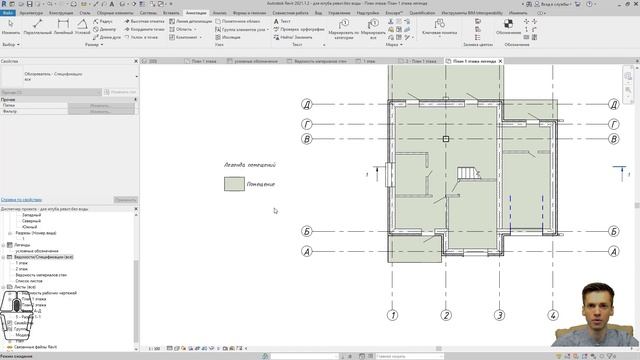Switch to Ведомость материалов стен view tab
Screen dimensions: 640x360
(x=317, y=61)
